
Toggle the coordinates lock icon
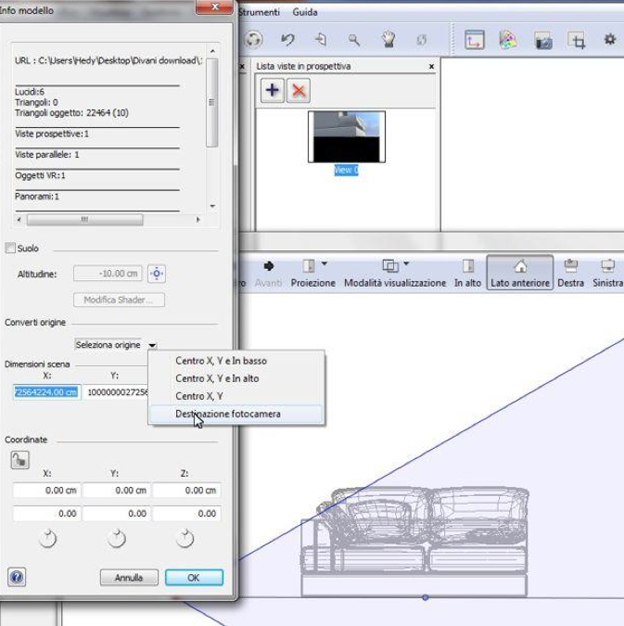click(x=20, y=459)
